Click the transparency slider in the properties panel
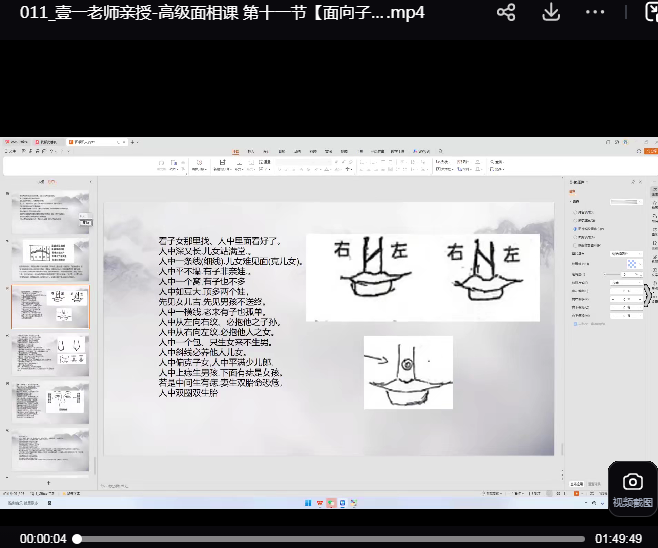Viewport: 658px width, 548px height. point(613,274)
